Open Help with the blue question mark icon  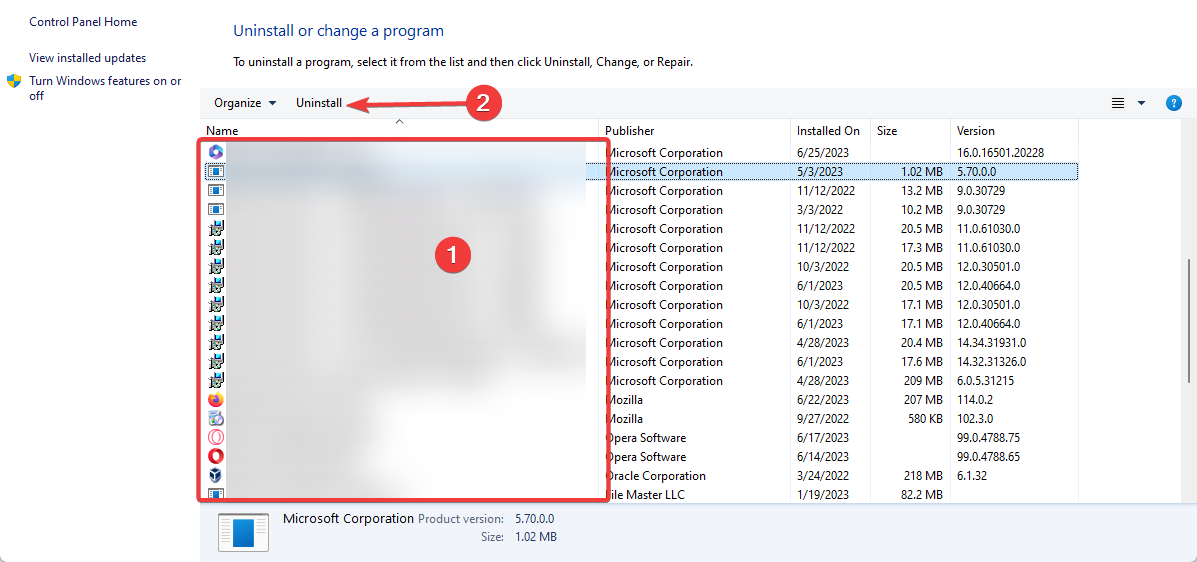[x=1174, y=103]
